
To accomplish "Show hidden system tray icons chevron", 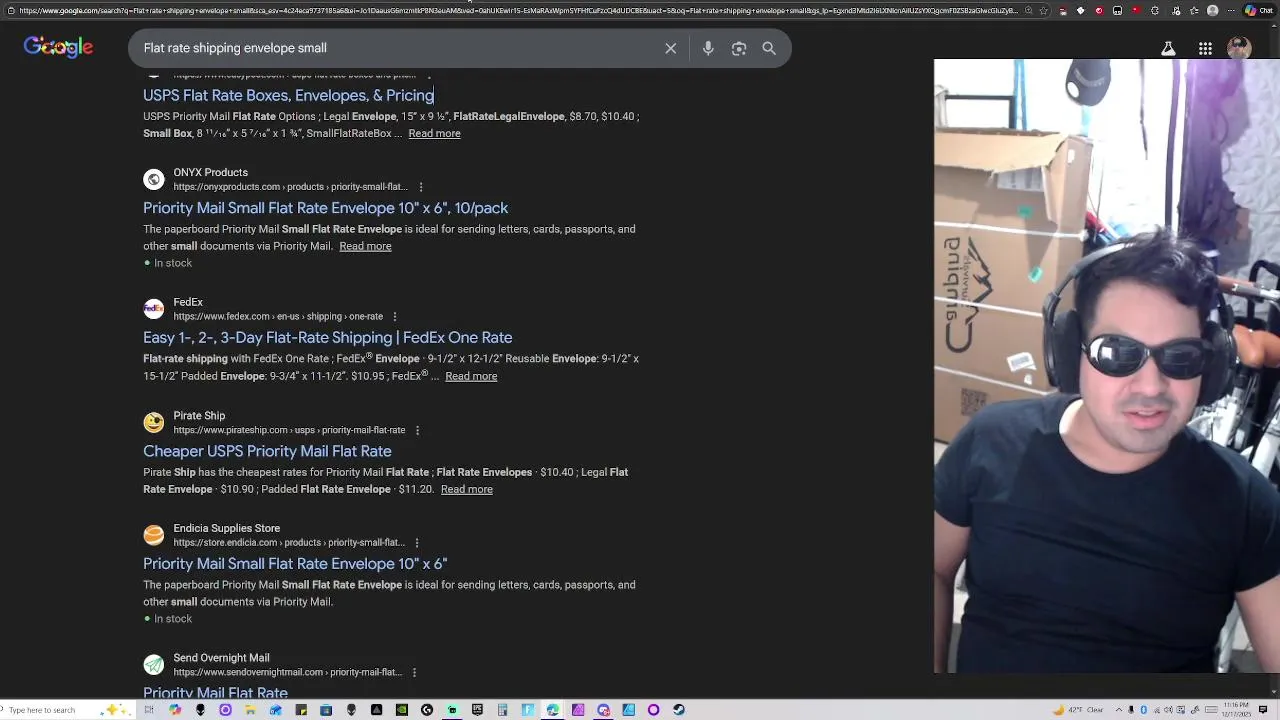I will (x=1119, y=710).
